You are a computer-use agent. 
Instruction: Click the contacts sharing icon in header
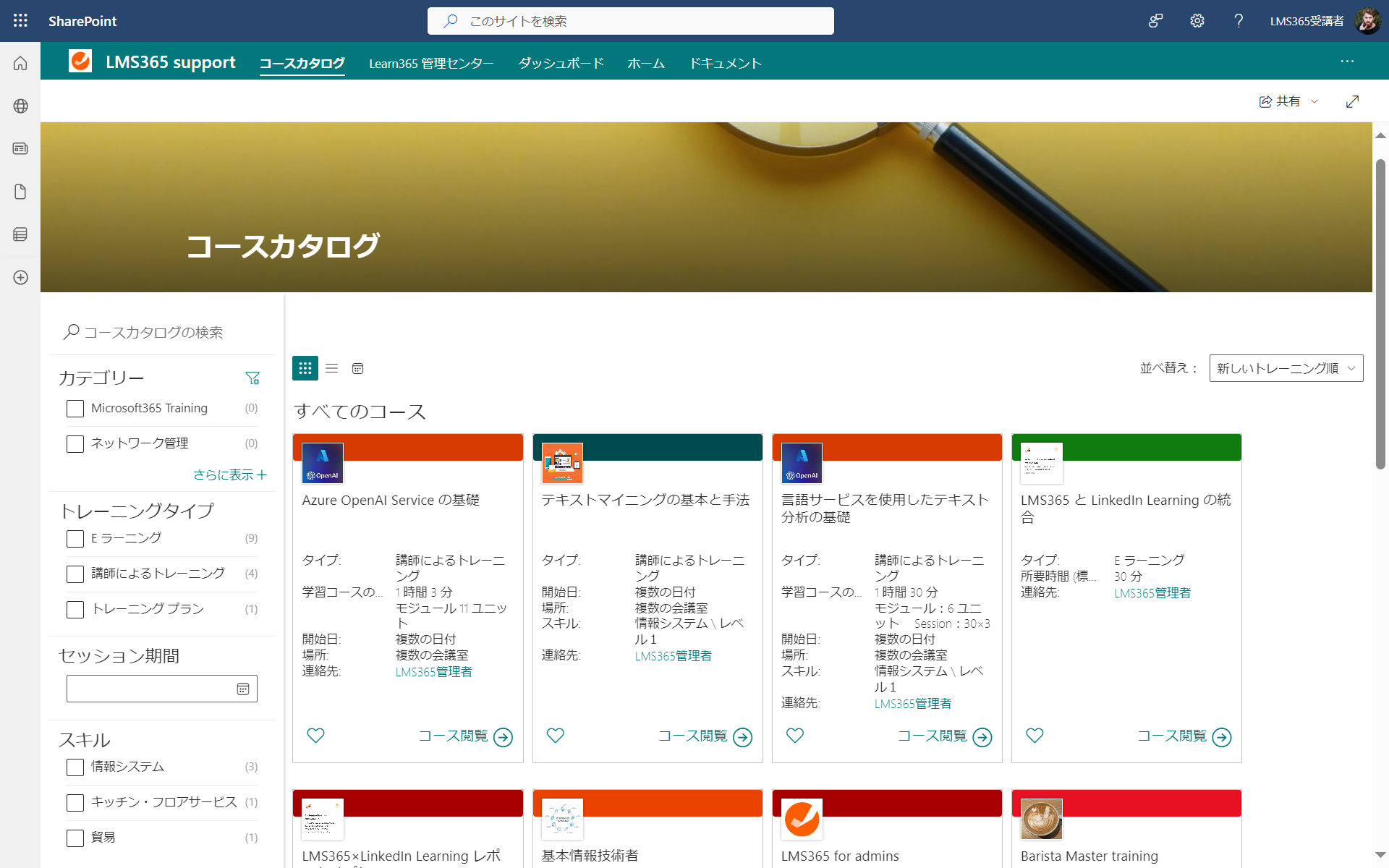[x=1155, y=21]
